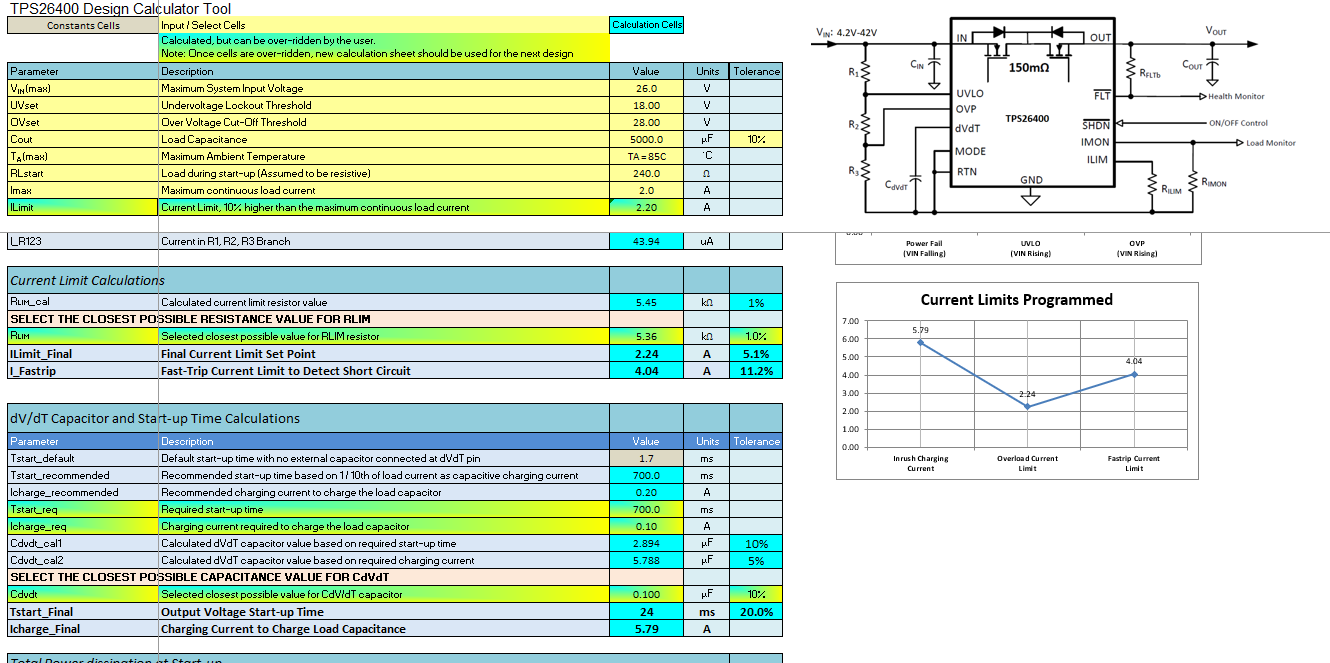The height and width of the screenshot is (663, 1330).
Task: Select the VIN(max) value cell showing 26.0
Action: [x=646, y=88]
